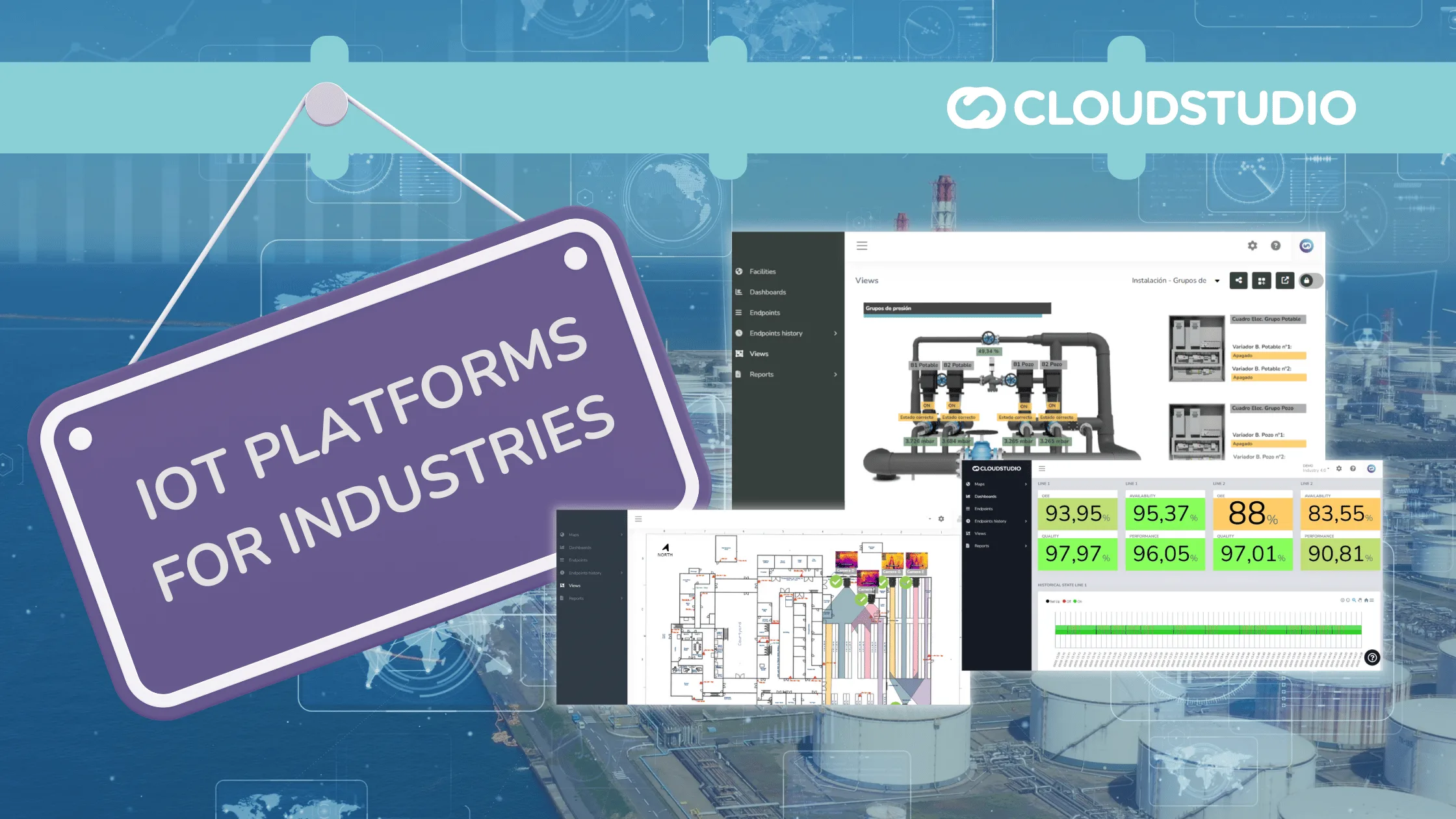This screenshot has height=819, width=1456.
Task: Open the Cuadro Elec. Grupo Potable cabinet image
Action: (x=1197, y=348)
